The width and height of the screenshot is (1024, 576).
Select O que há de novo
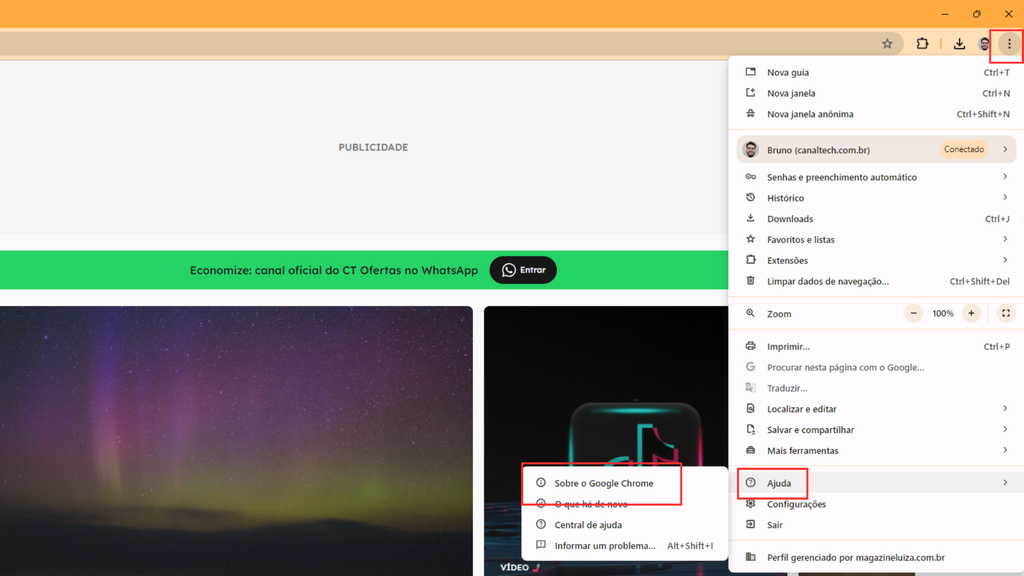(x=625, y=504)
